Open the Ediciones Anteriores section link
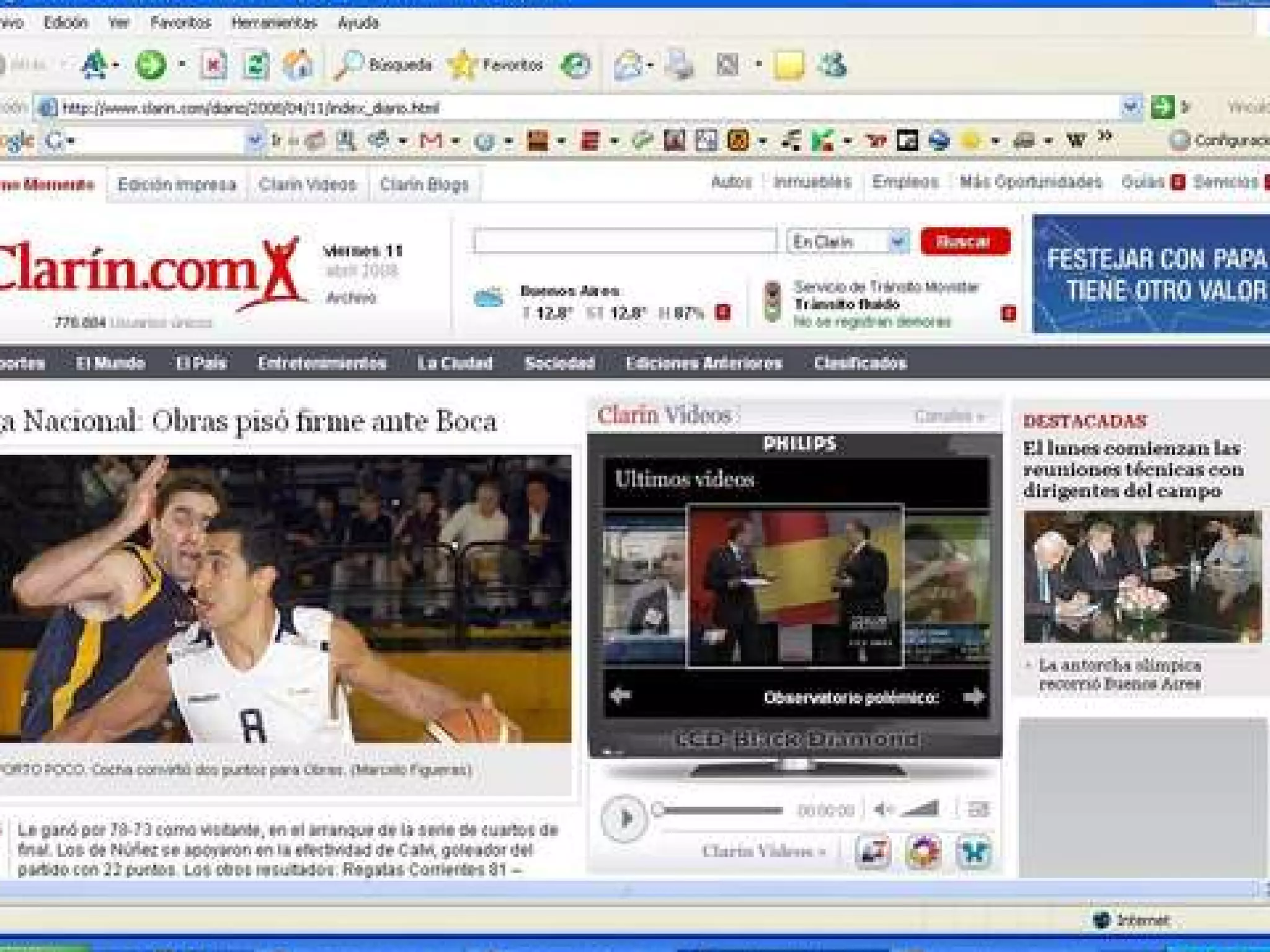Viewport: 1270px width, 952px height. tap(704, 363)
